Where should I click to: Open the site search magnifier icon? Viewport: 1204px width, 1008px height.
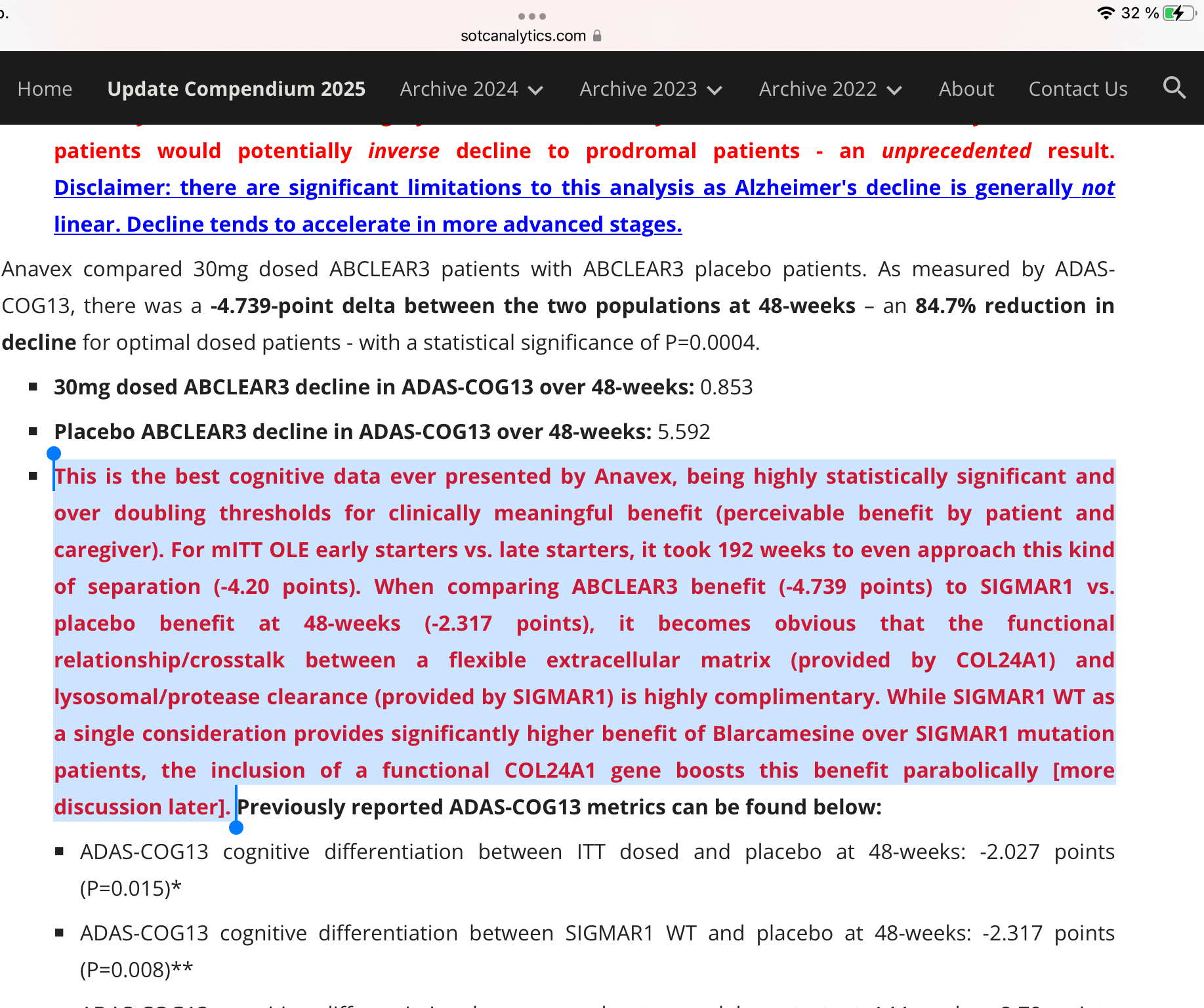[x=1174, y=88]
